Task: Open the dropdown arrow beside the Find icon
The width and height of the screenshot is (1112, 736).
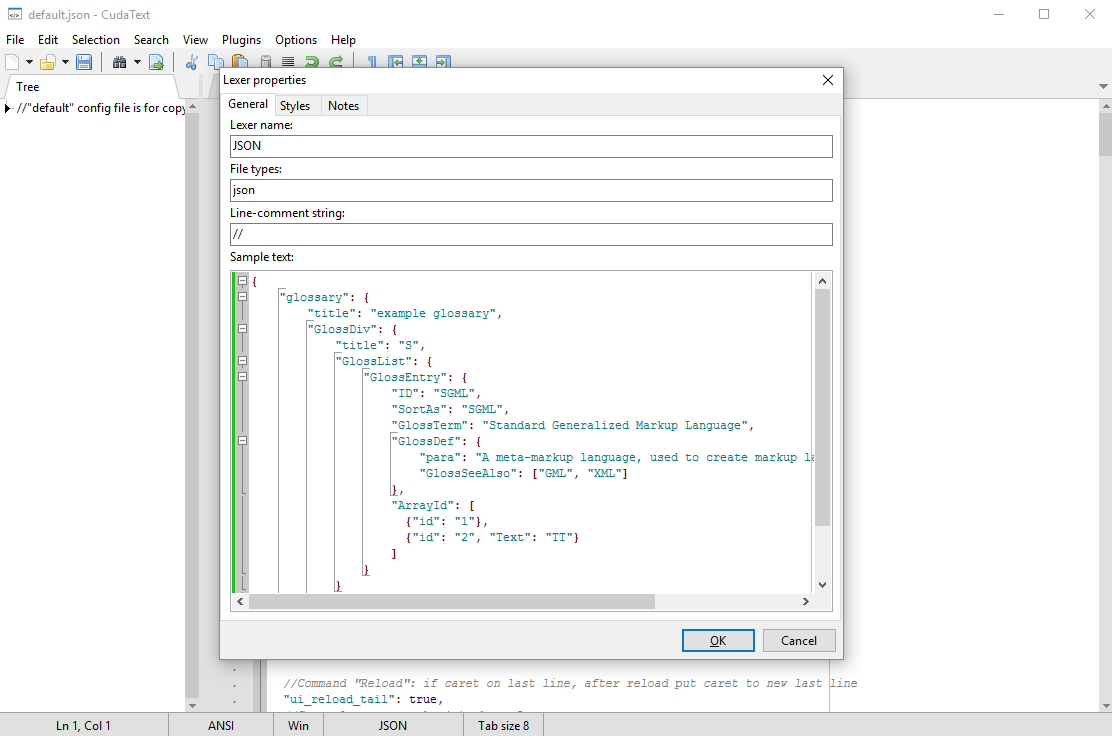Action: click(137, 62)
